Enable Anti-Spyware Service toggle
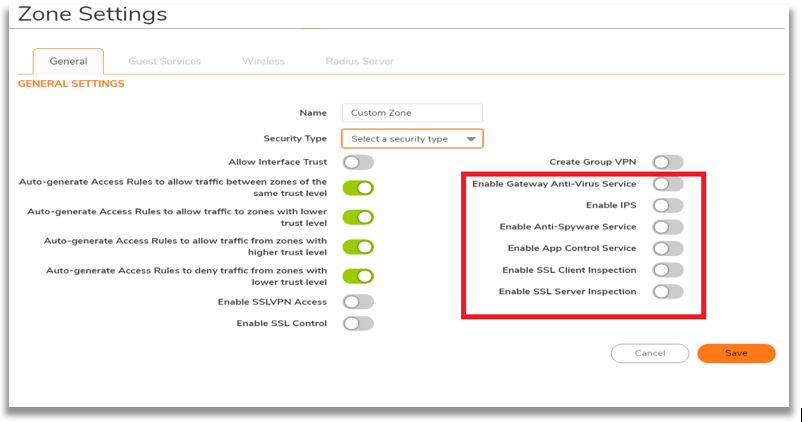This screenshot has width=810, height=422. [668, 227]
